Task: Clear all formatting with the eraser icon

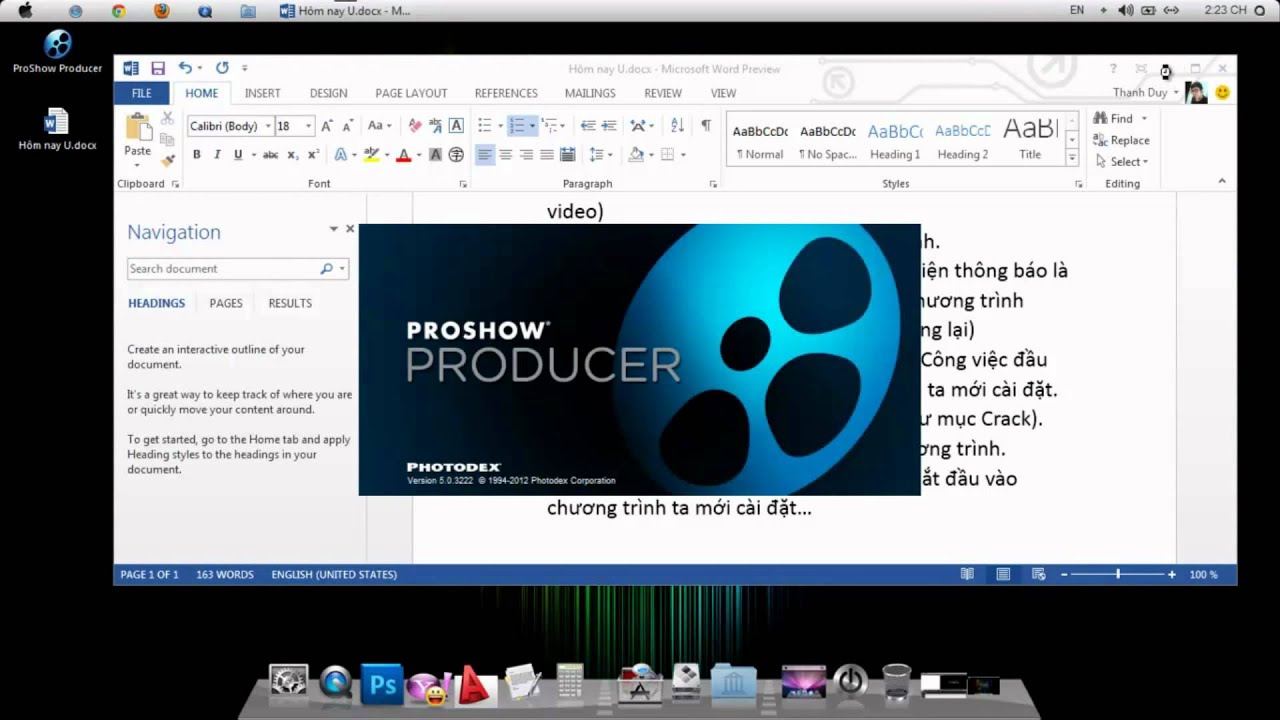Action: 415,126
